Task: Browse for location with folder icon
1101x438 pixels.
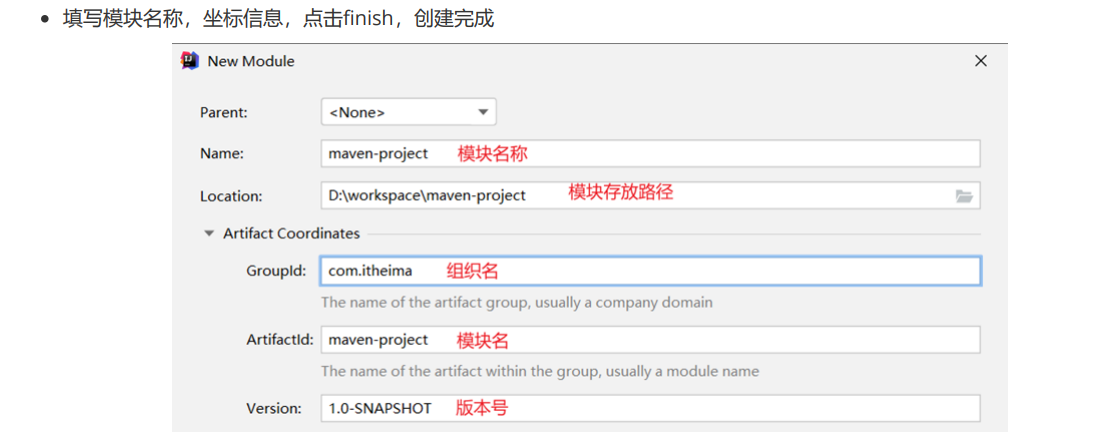Action: click(x=964, y=196)
